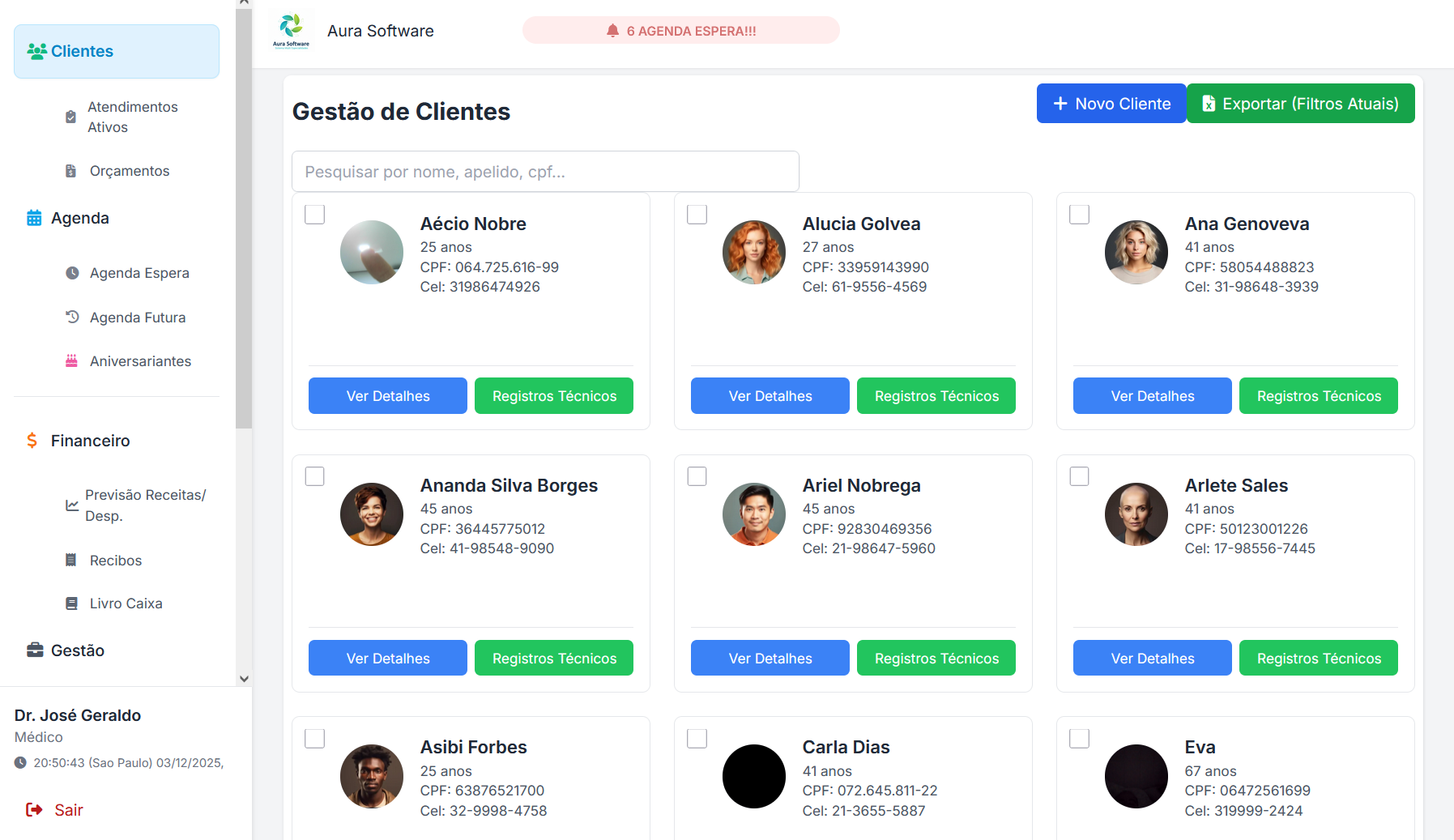Viewport: 1454px width, 840px height.
Task: Create a new client with Novo Cliente
Action: 1111,104
